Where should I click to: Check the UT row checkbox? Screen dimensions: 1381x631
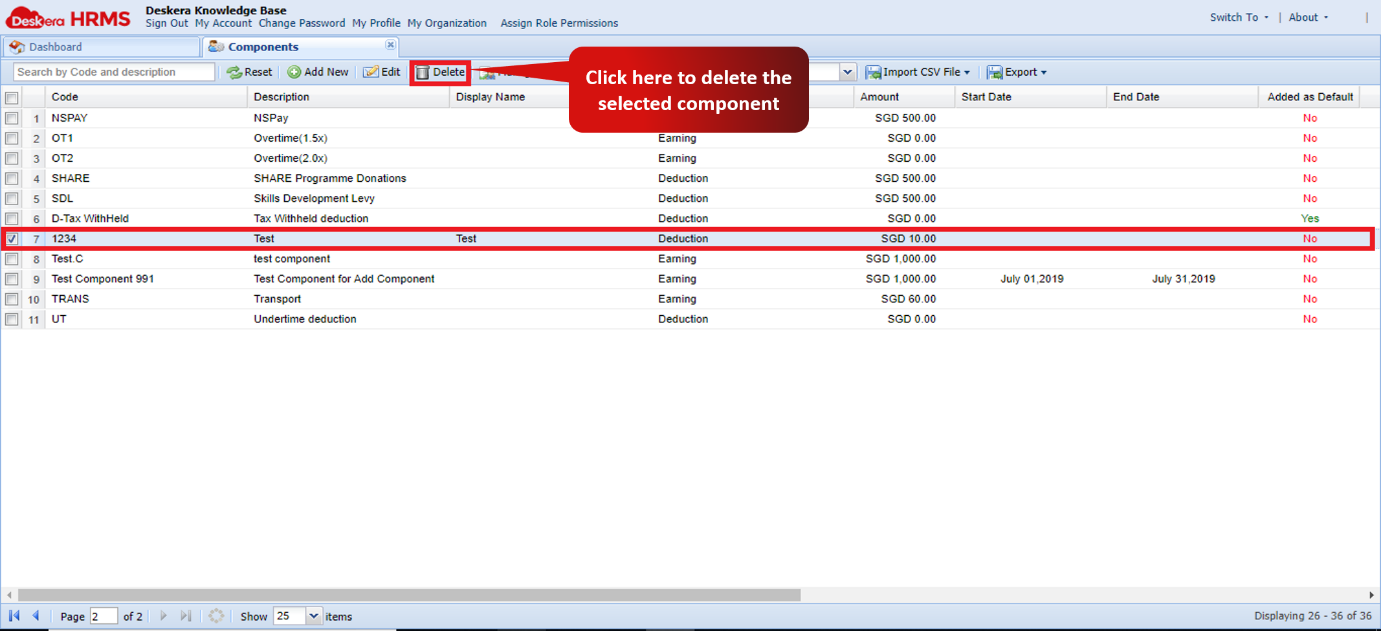[x=11, y=319]
